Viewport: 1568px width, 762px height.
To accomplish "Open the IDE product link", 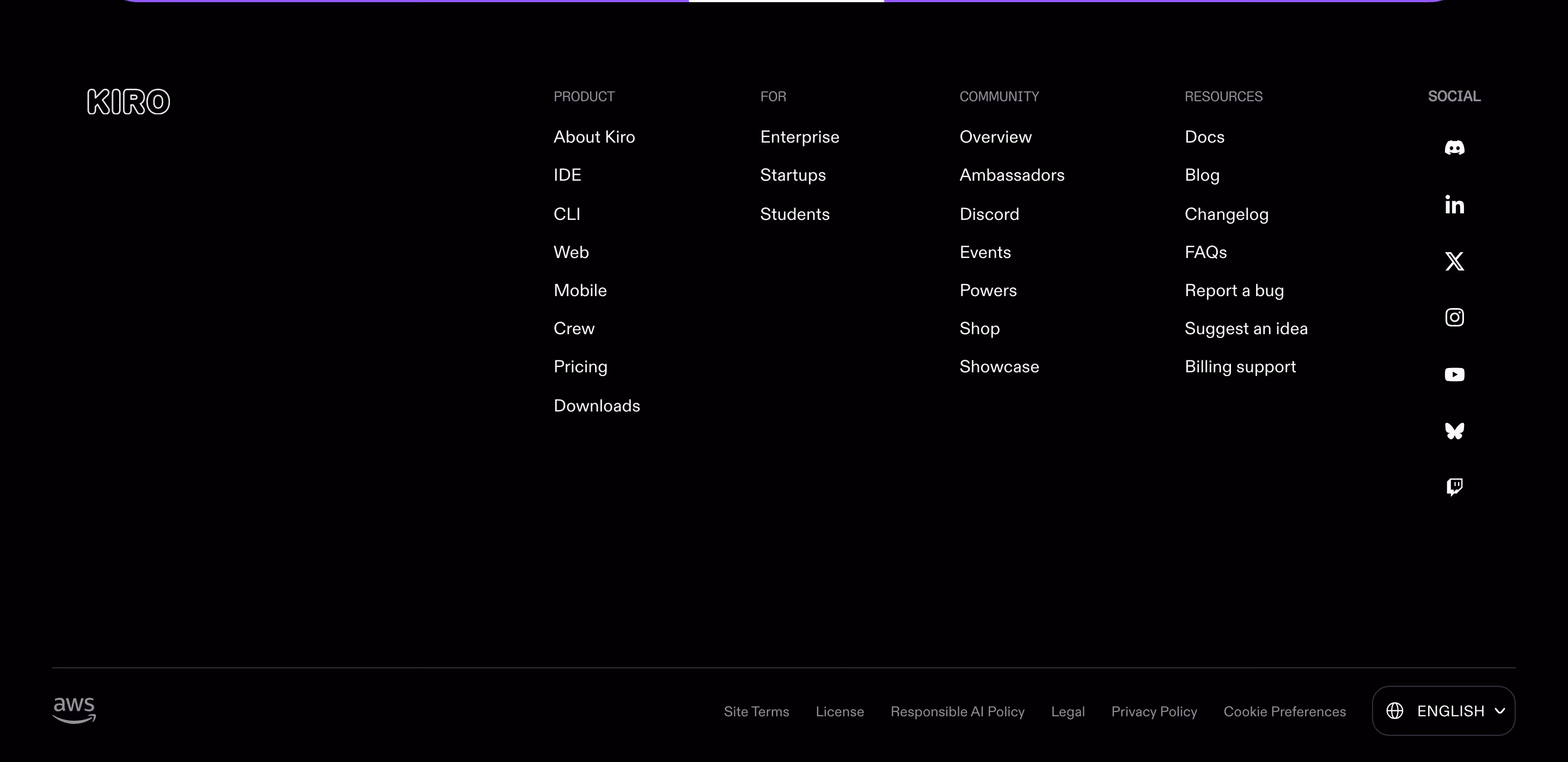I will [x=567, y=175].
